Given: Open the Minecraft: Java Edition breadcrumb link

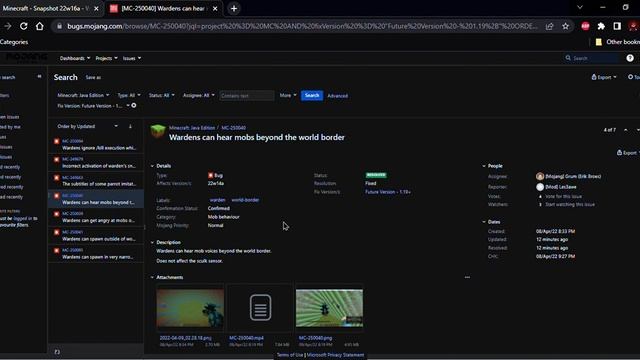Looking at the screenshot, I should pyautogui.click(x=192, y=128).
